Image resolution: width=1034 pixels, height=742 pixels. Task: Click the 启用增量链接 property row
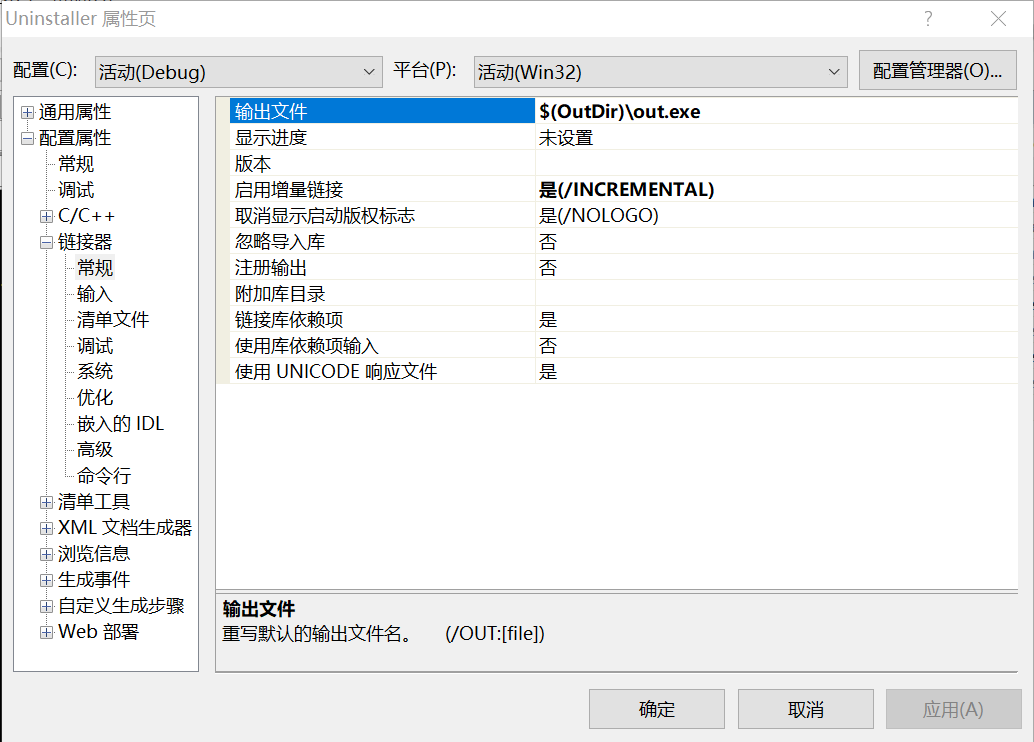(x=375, y=190)
